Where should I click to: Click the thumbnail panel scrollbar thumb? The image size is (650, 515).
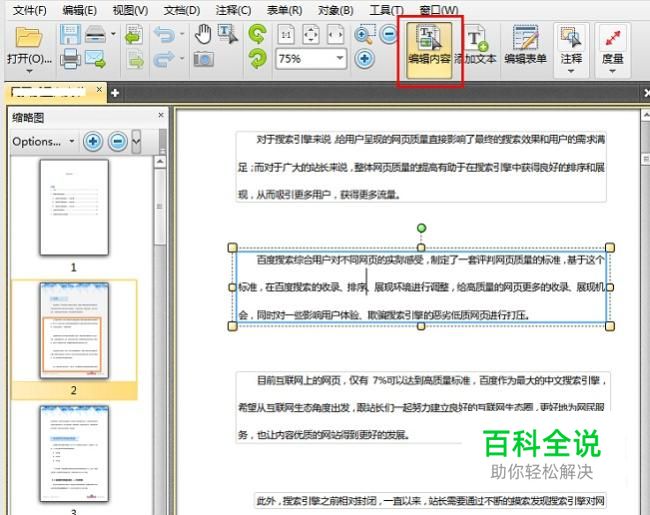click(160, 206)
